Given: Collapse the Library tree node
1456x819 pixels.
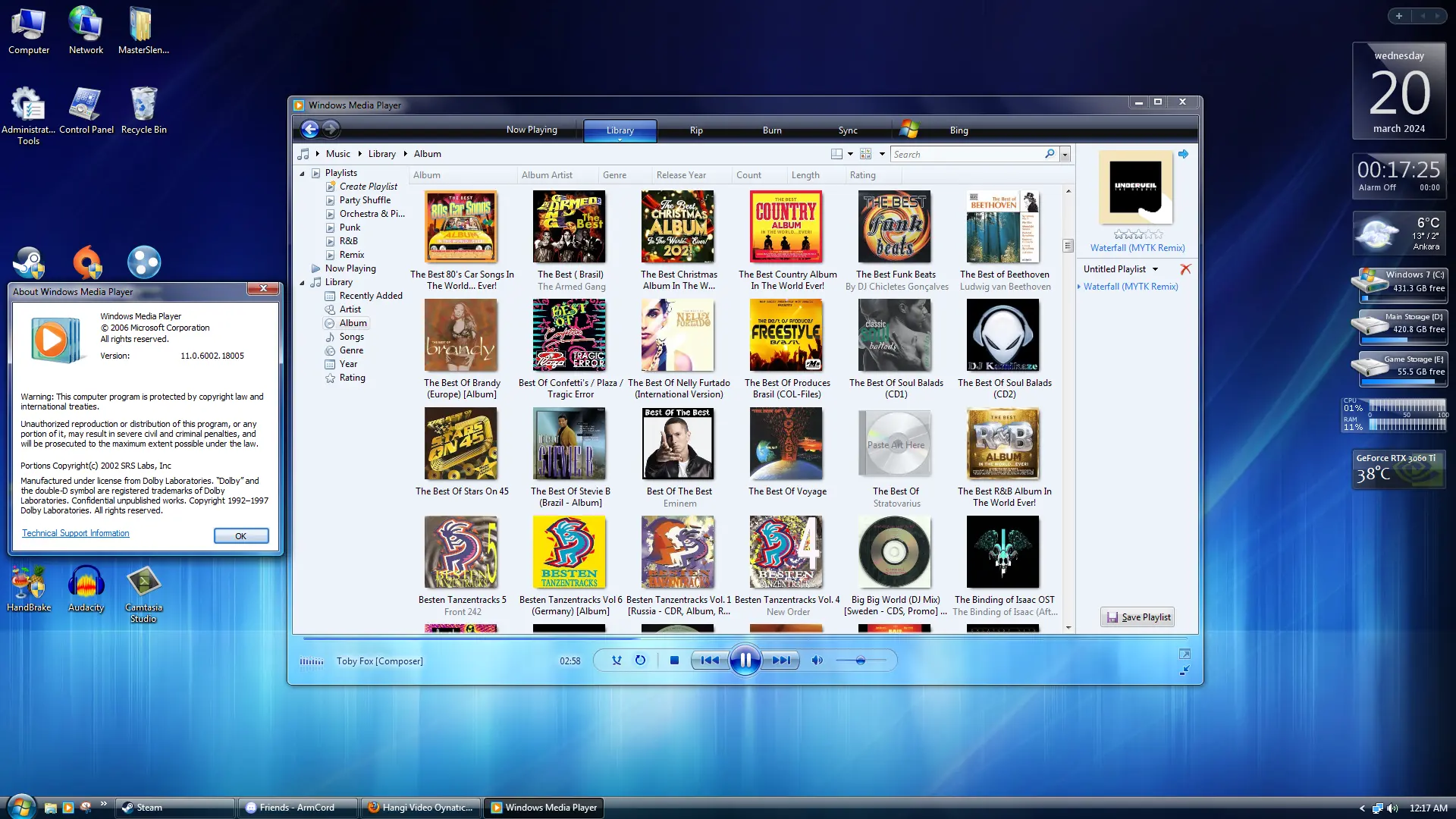Looking at the screenshot, I should coord(302,283).
